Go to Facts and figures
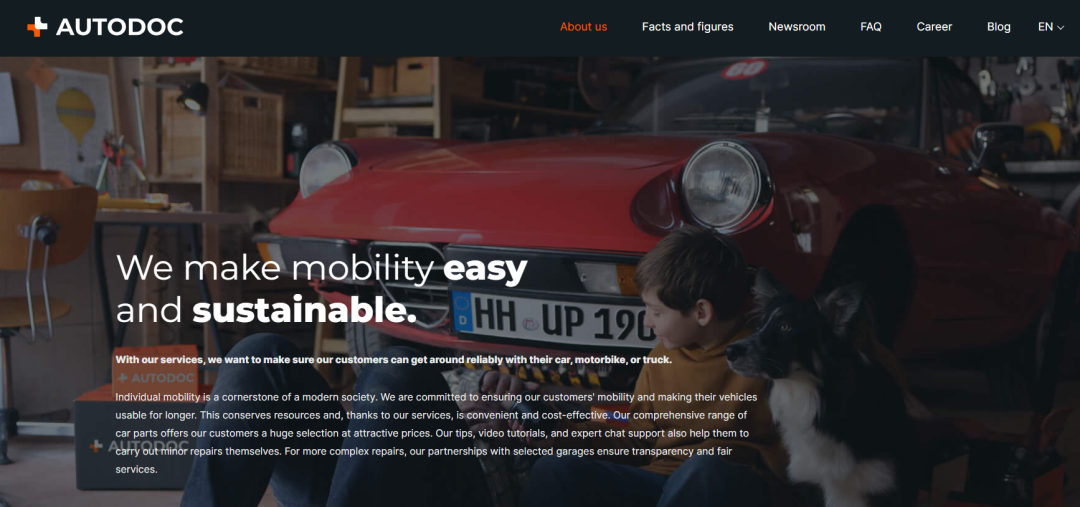1080x507 pixels. click(687, 27)
